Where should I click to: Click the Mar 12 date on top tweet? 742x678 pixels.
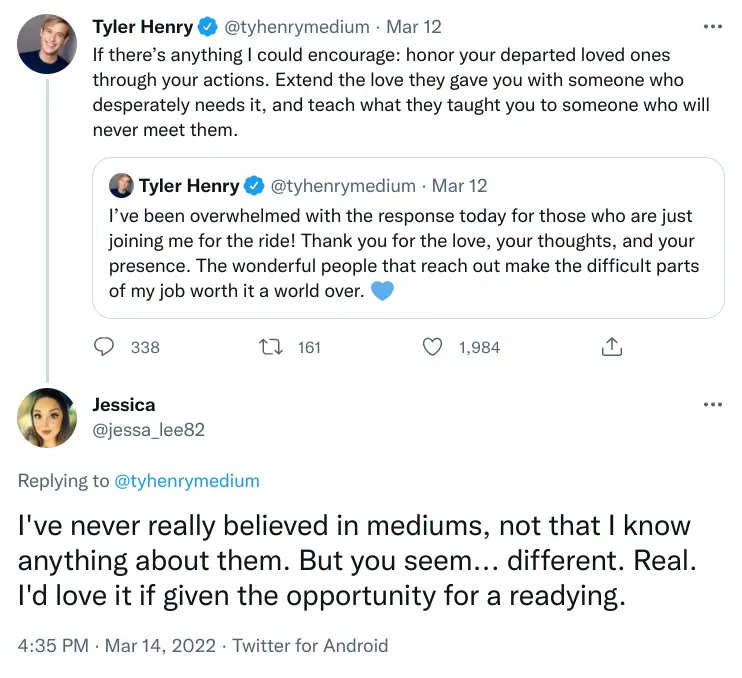coord(414,27)
